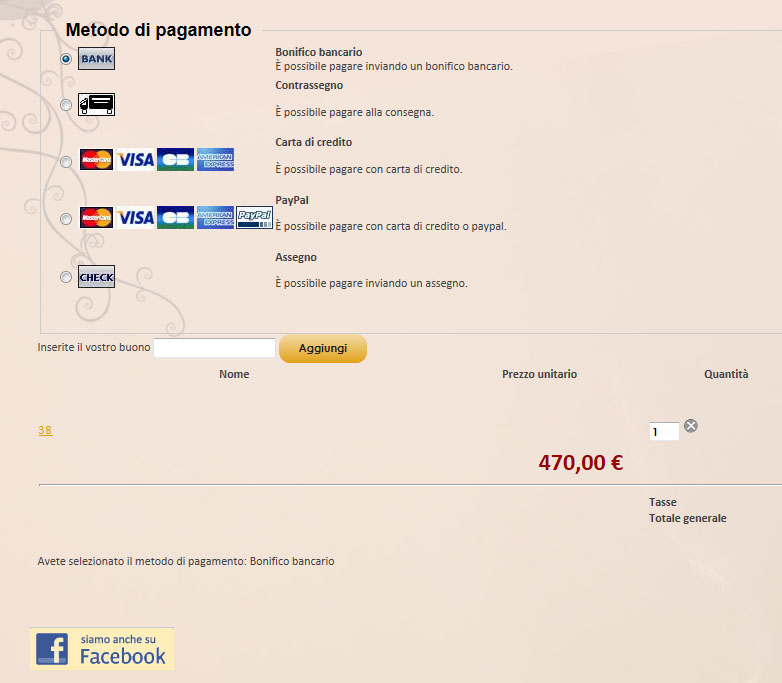782x683 pixels.
Task: Click the CB card logo in Carta di credito row
Action: point(176,160)
